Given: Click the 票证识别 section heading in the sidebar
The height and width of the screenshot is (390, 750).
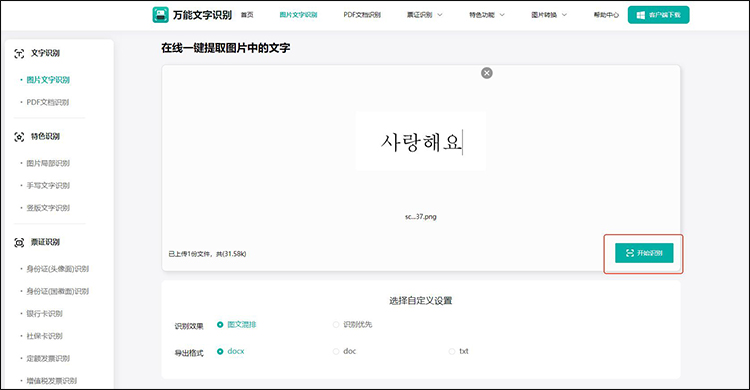Looking at the screenshot, I should pos(45,242).
